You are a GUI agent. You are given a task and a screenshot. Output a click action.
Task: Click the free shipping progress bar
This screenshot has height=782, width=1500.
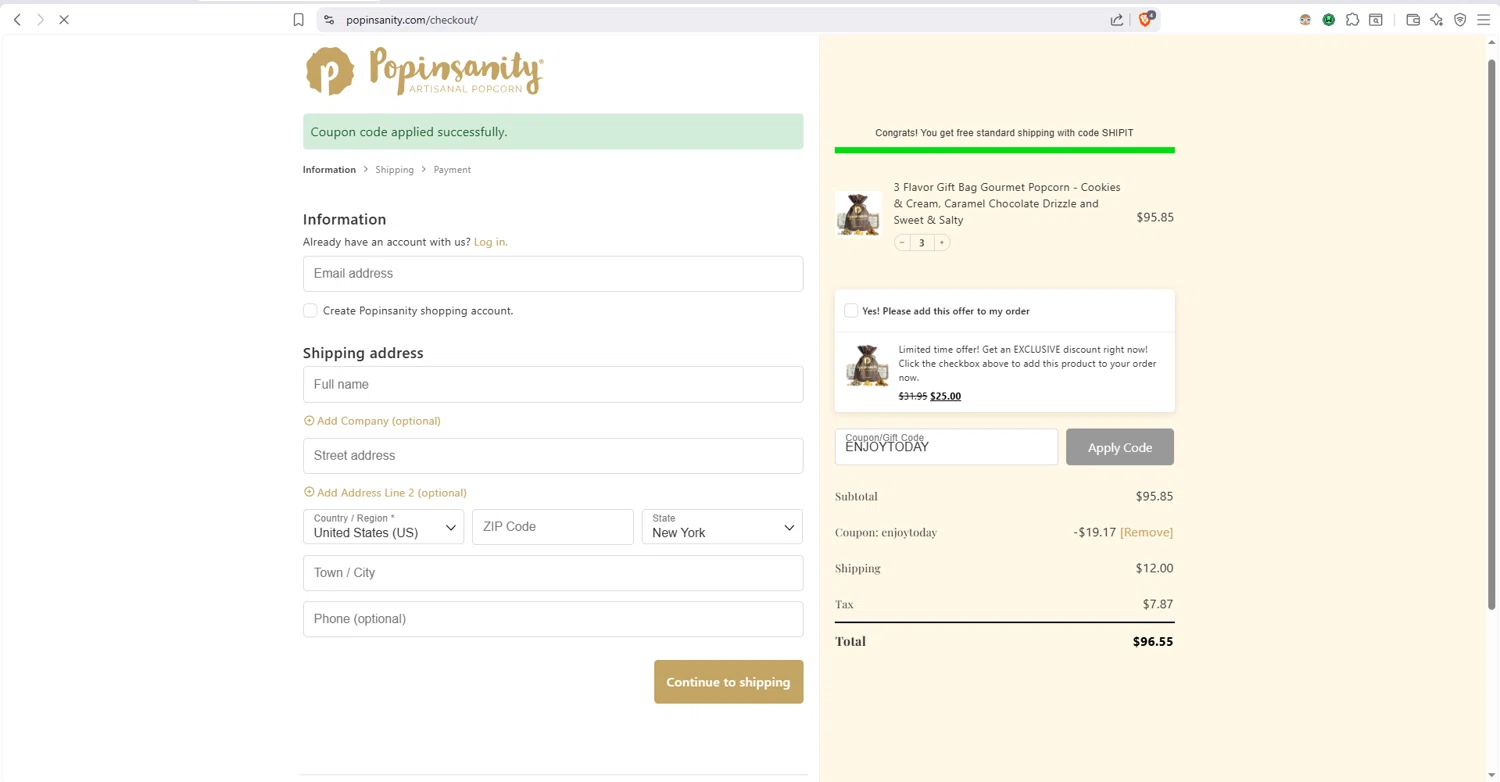click(x=1004, y=150)
